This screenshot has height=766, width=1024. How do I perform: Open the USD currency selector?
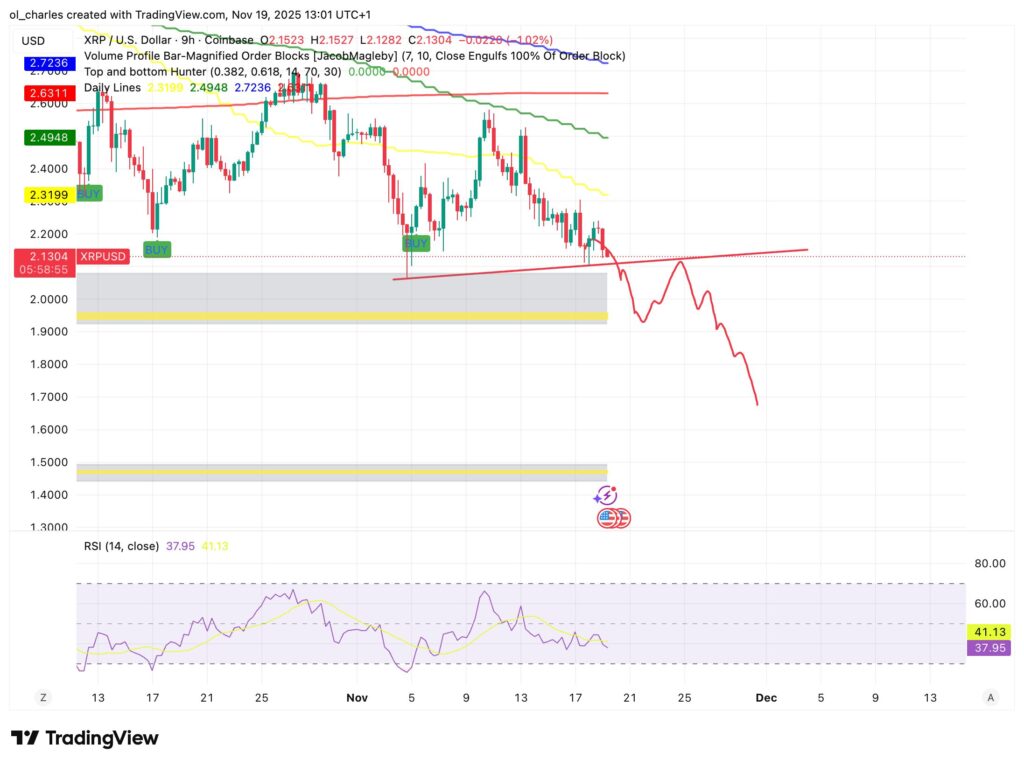pyautogui.click(x=34, y=41)
